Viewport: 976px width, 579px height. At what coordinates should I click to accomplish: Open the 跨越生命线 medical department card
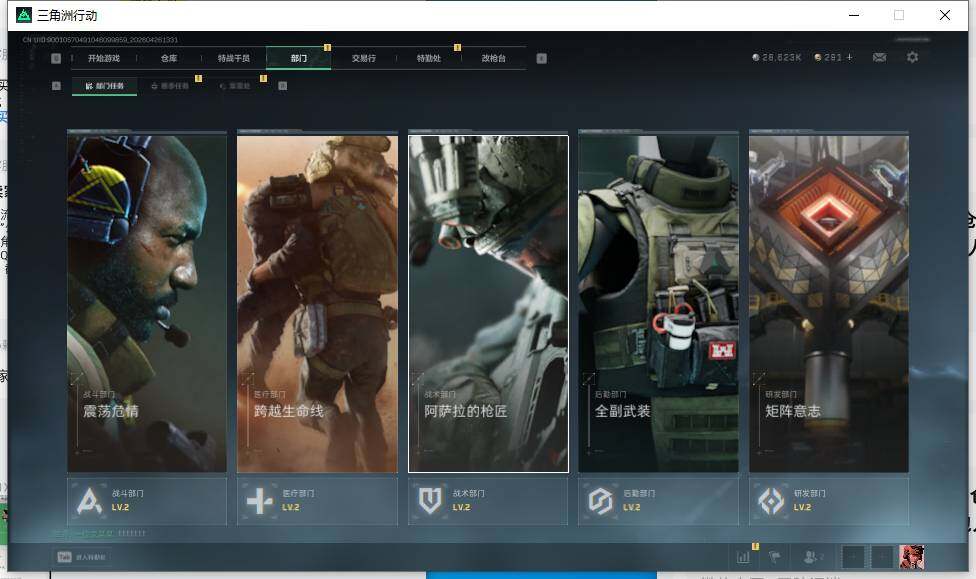pos(317,304)
